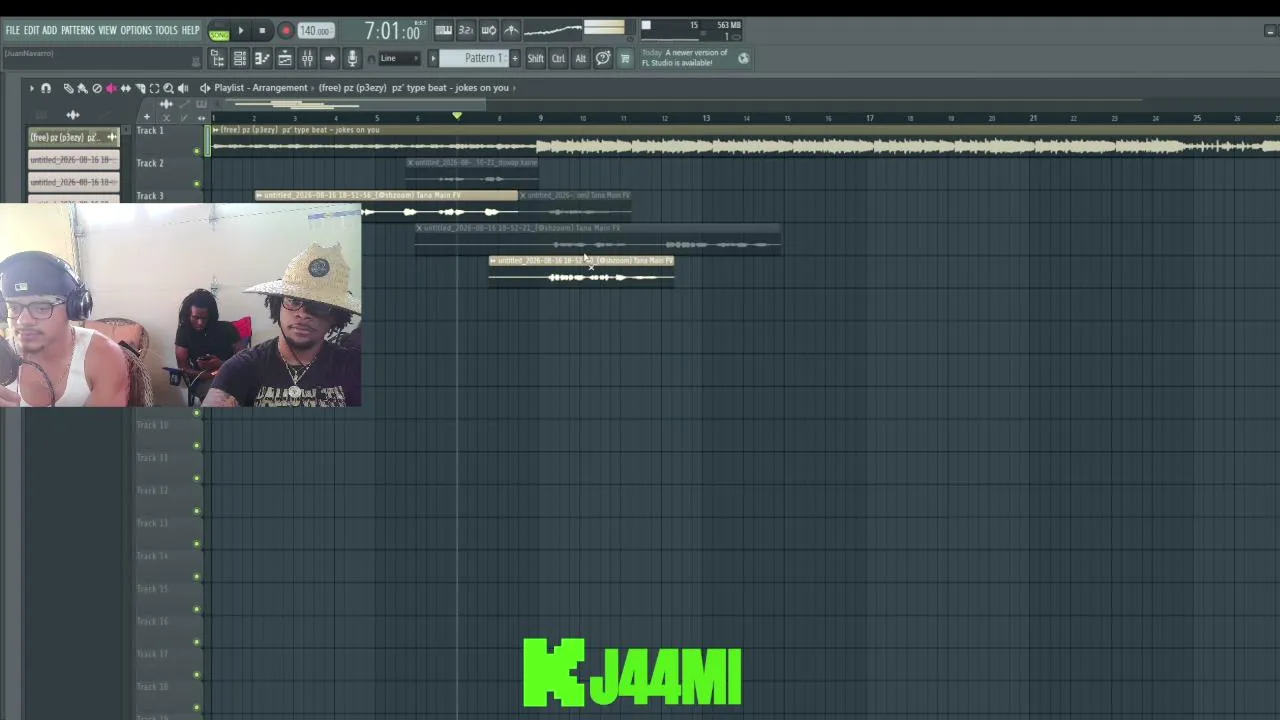The height and width of the screenshot is (720, 1280).
Task: Click the Play button
Action: coord(241,31)
